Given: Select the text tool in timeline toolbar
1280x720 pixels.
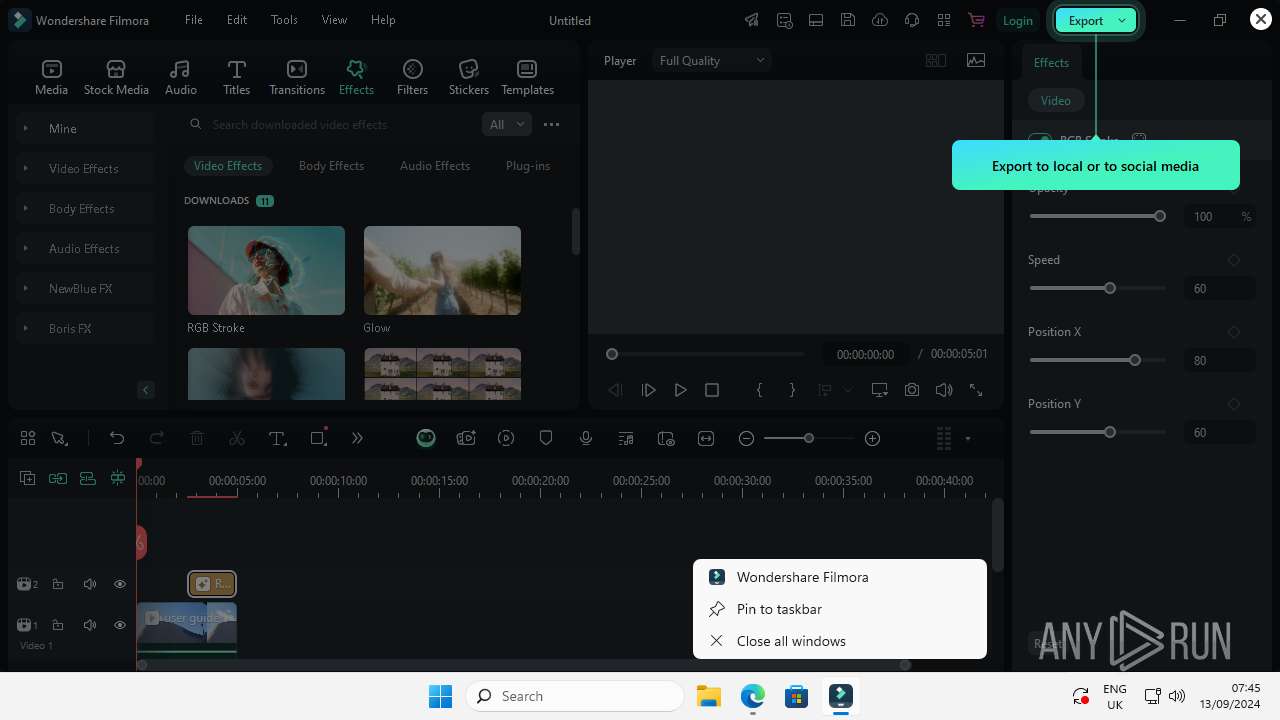Looking at the screenshot, I should pyautogui.click(x=278, y=438).
